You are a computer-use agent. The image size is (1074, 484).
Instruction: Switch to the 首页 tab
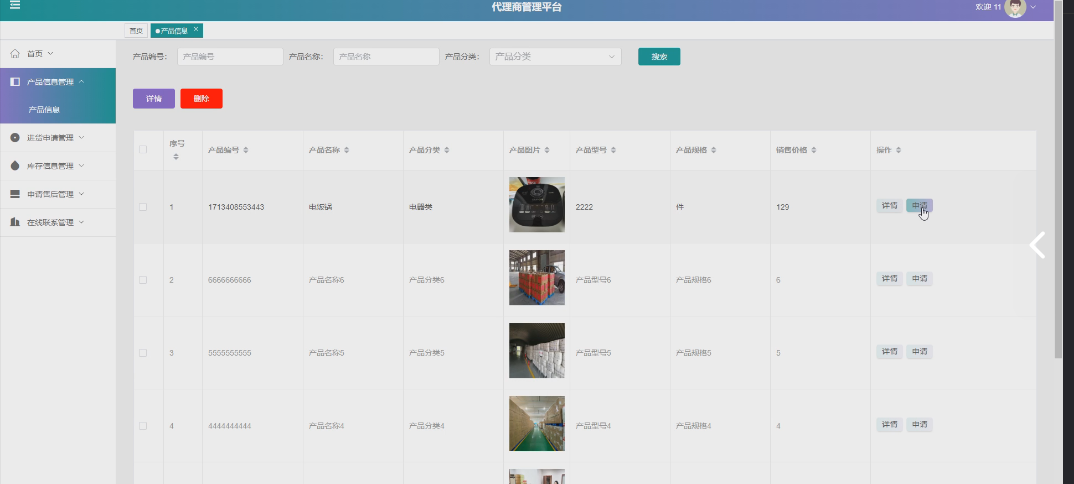click(136, 31)
